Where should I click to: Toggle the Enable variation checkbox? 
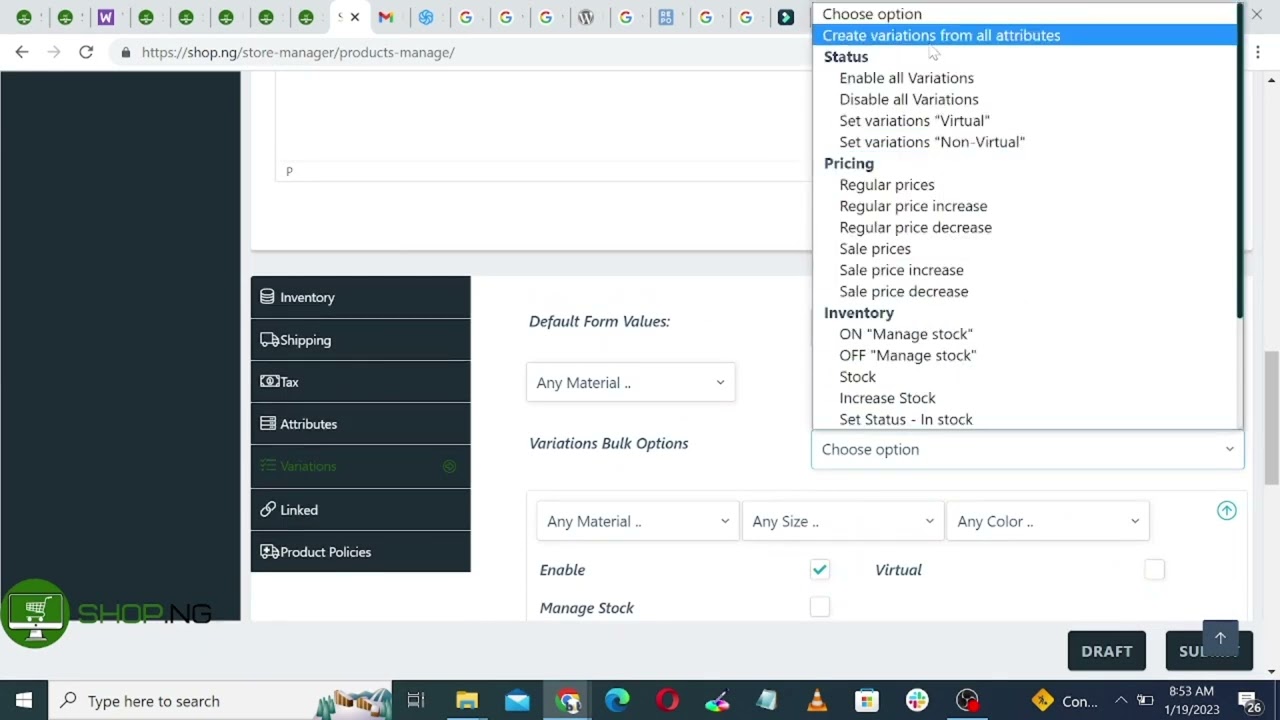point(820,570)
